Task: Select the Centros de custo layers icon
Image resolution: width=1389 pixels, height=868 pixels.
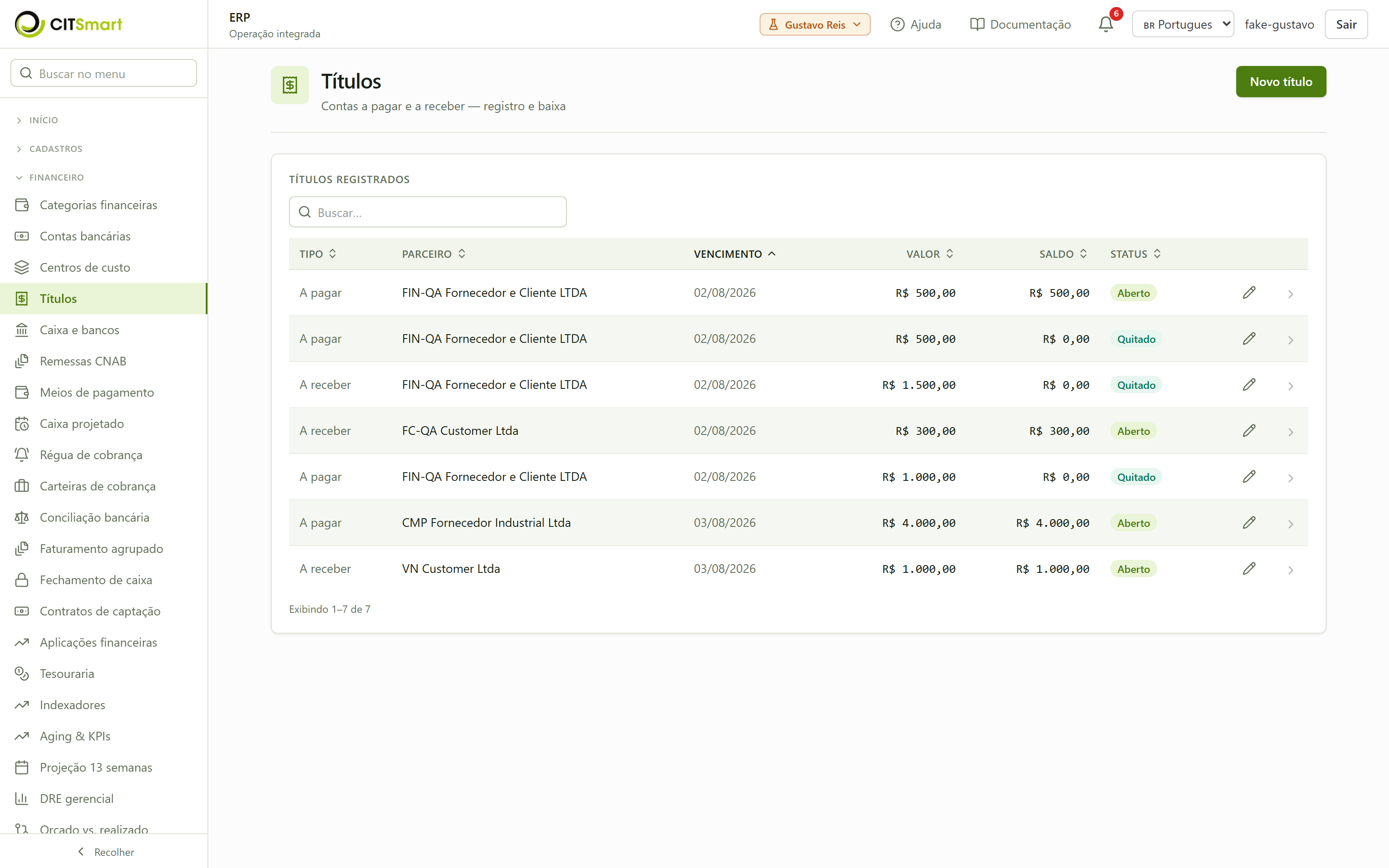Action: (22, 267)
